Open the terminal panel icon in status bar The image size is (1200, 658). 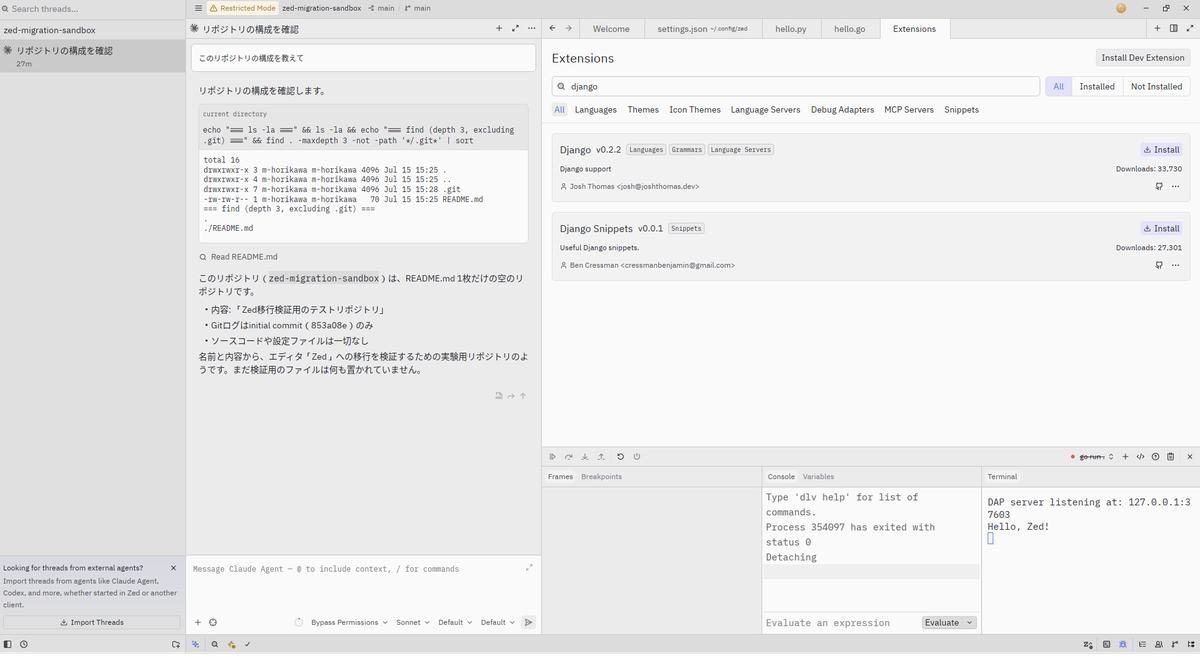tap(1106, 644)
